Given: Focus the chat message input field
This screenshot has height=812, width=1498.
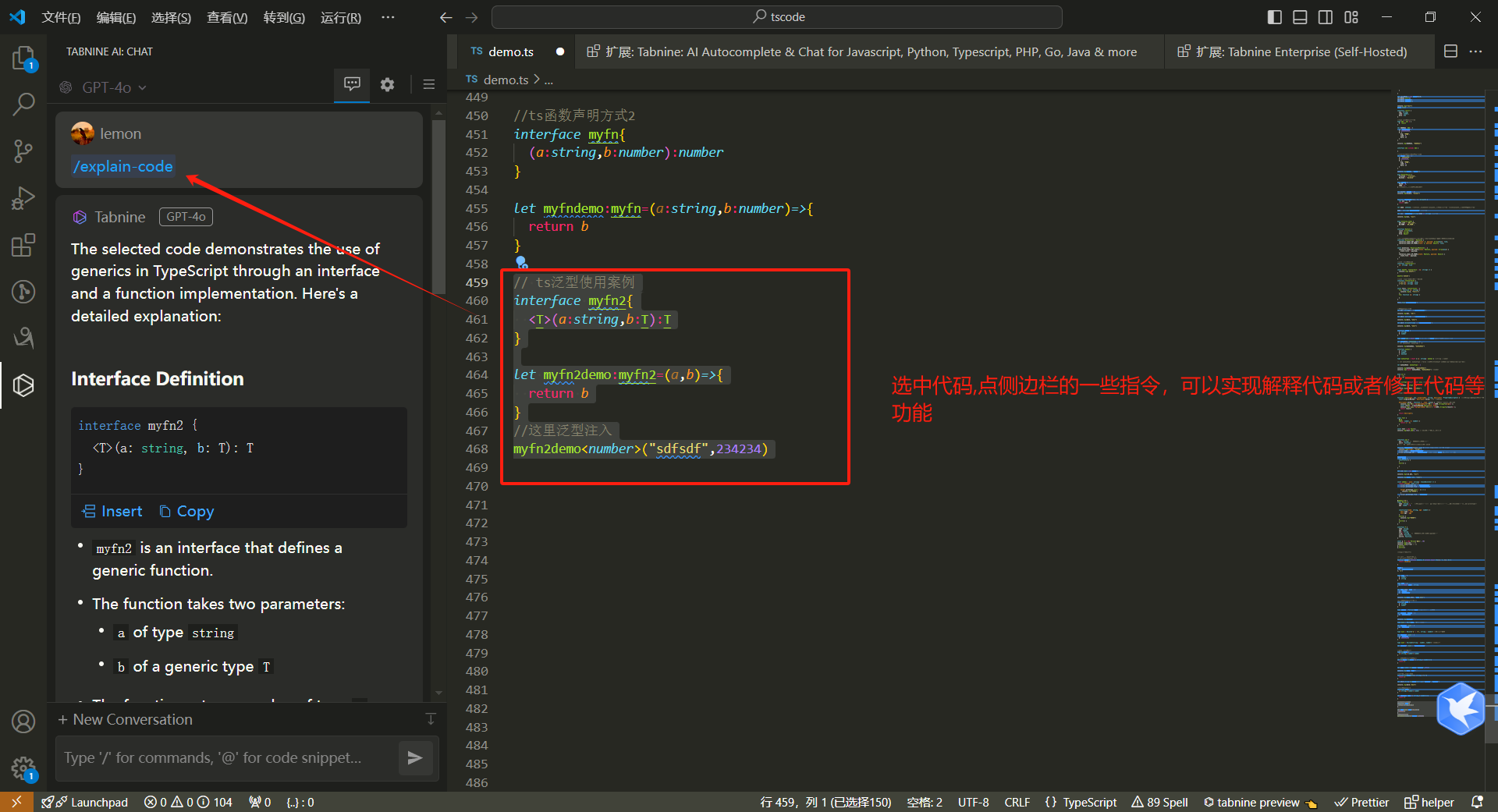Looking at the screenshot, I should 226,757.
